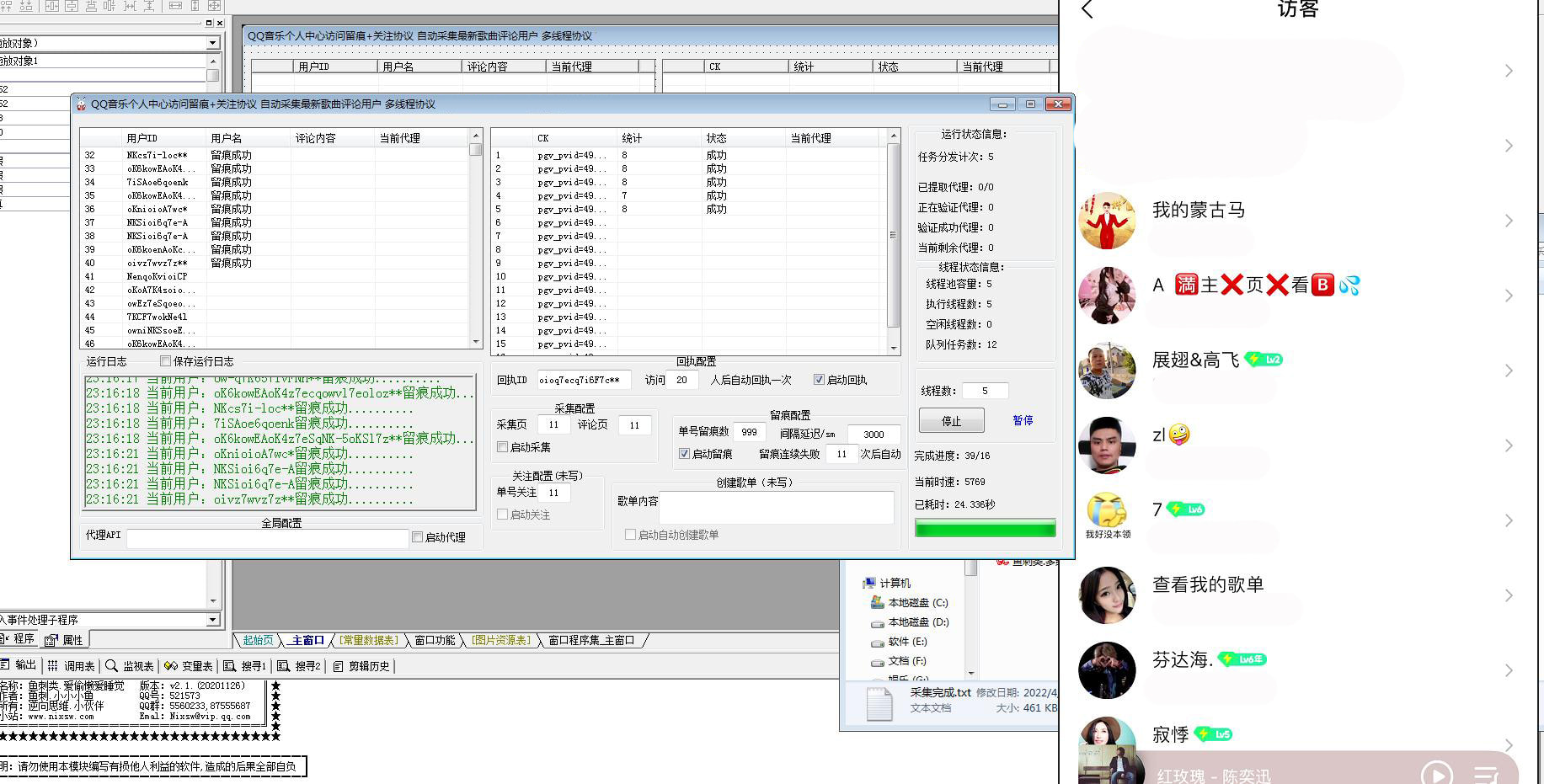The height and width of the screenshot is (784, 1544).
Task: Click the side panel float/restore icon
Action: coord(209,23)
